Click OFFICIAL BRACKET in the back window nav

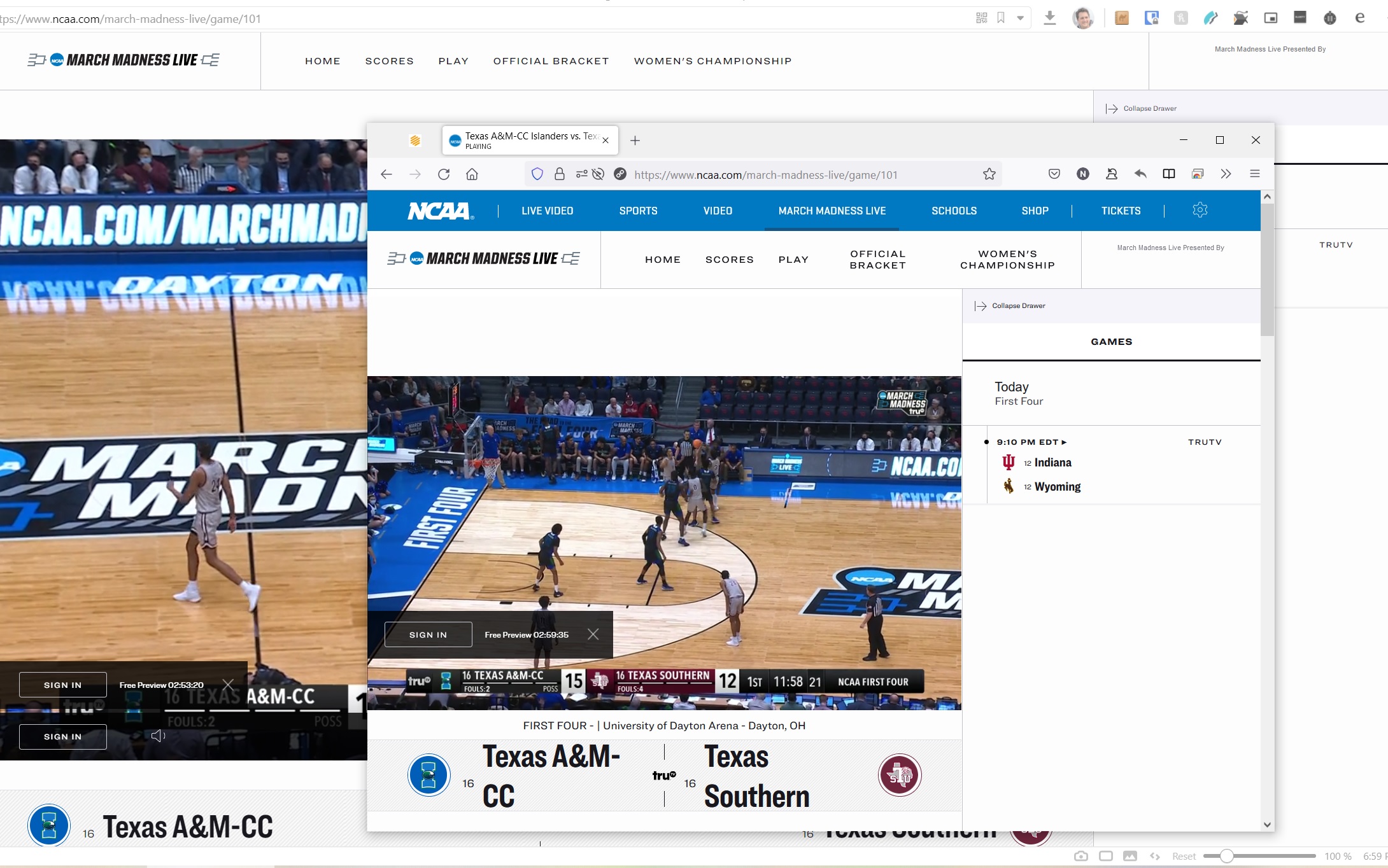point(551,61)
